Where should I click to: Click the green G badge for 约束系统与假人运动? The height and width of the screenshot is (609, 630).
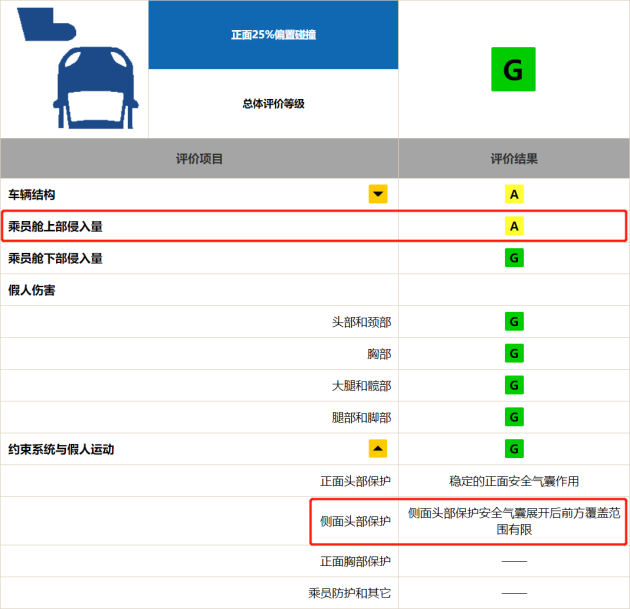pos(514,449)
